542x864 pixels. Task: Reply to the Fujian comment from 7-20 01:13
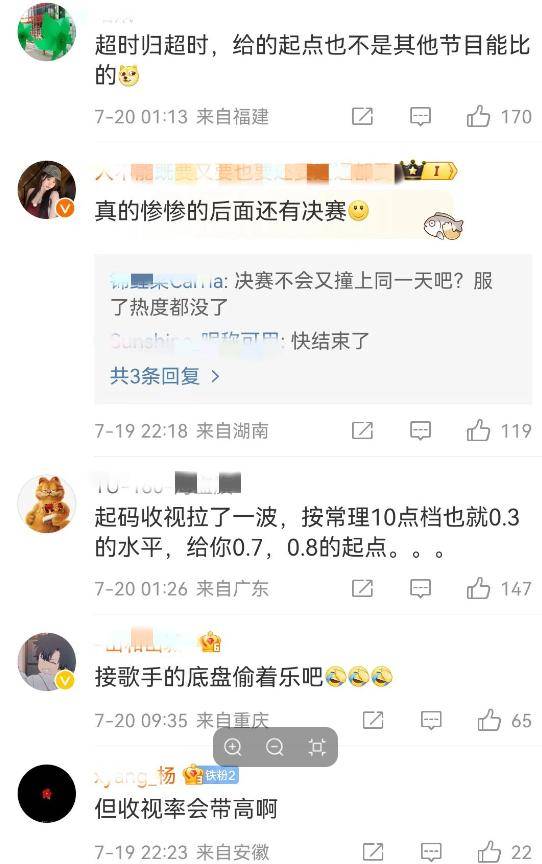coord(420,117)
